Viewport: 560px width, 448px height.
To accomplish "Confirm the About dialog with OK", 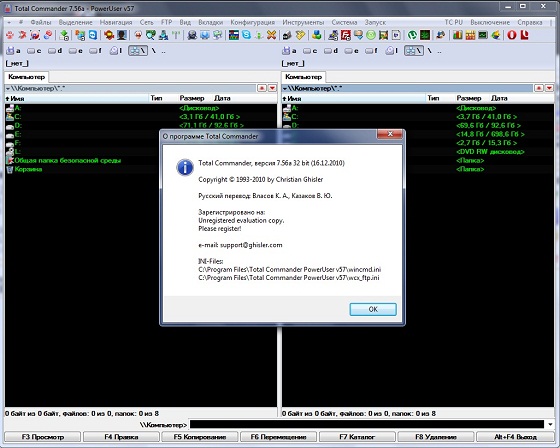I will [373, 309].
